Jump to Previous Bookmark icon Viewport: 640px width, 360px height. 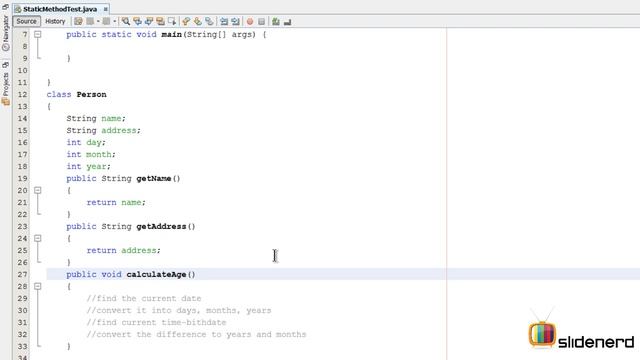[x=186, y=21]
